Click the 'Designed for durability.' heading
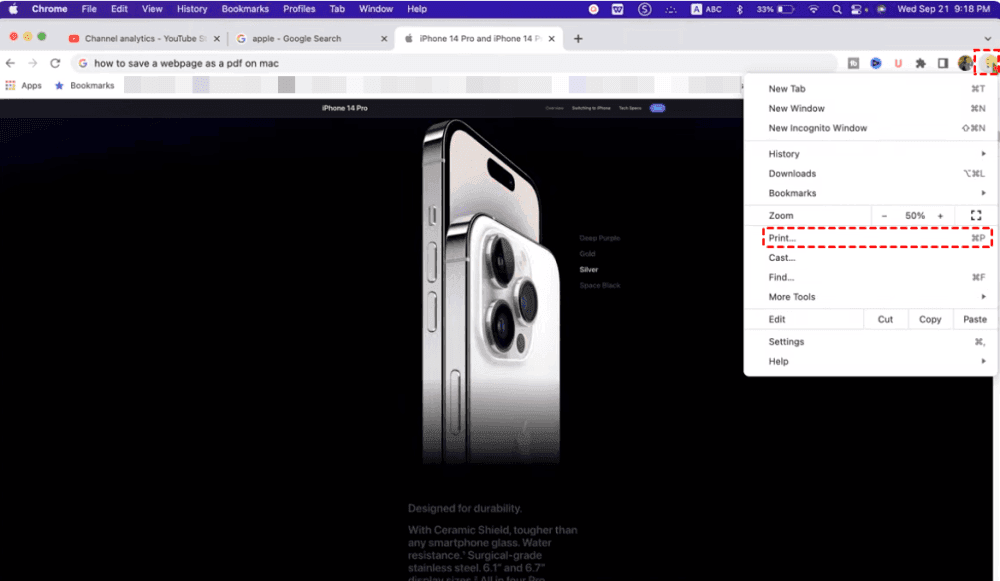Viewport: 1000px width, 581px height. point(465,508)
